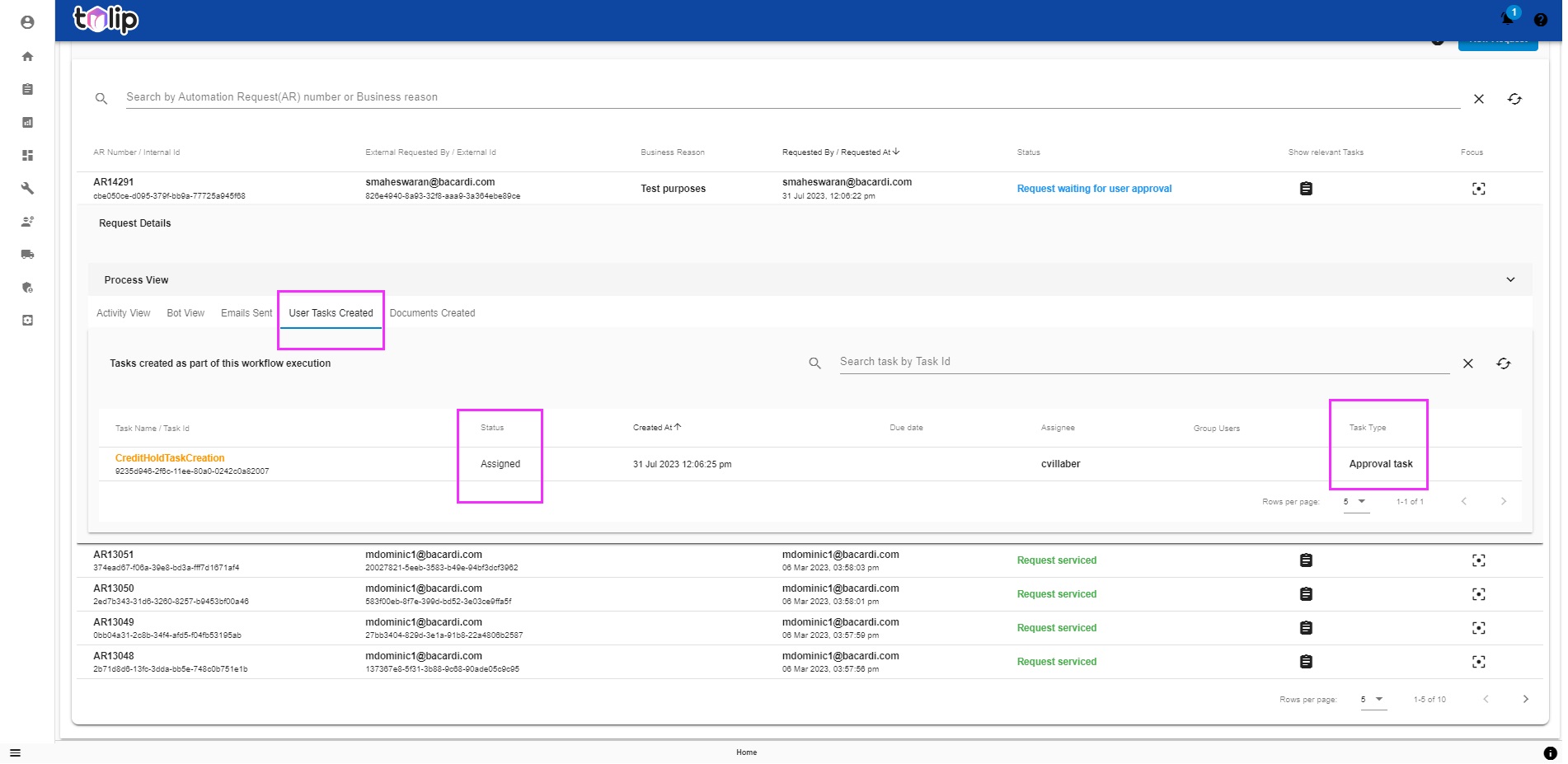
Task: Select request row AR13049
Action: pos(810,628)
